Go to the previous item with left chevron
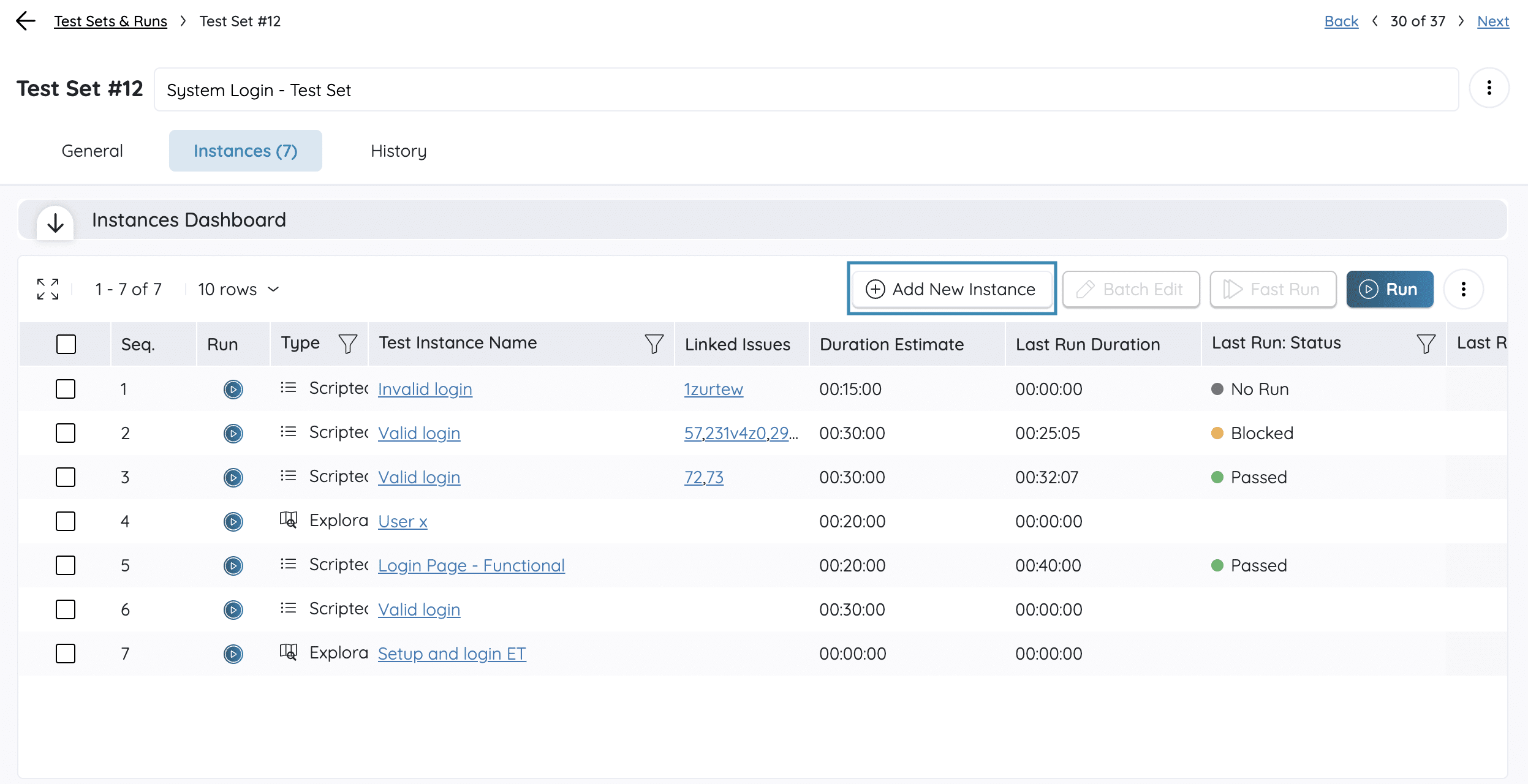This screenshot has height=784, width=1528. pyautogui.click(x=1375, y=21)
